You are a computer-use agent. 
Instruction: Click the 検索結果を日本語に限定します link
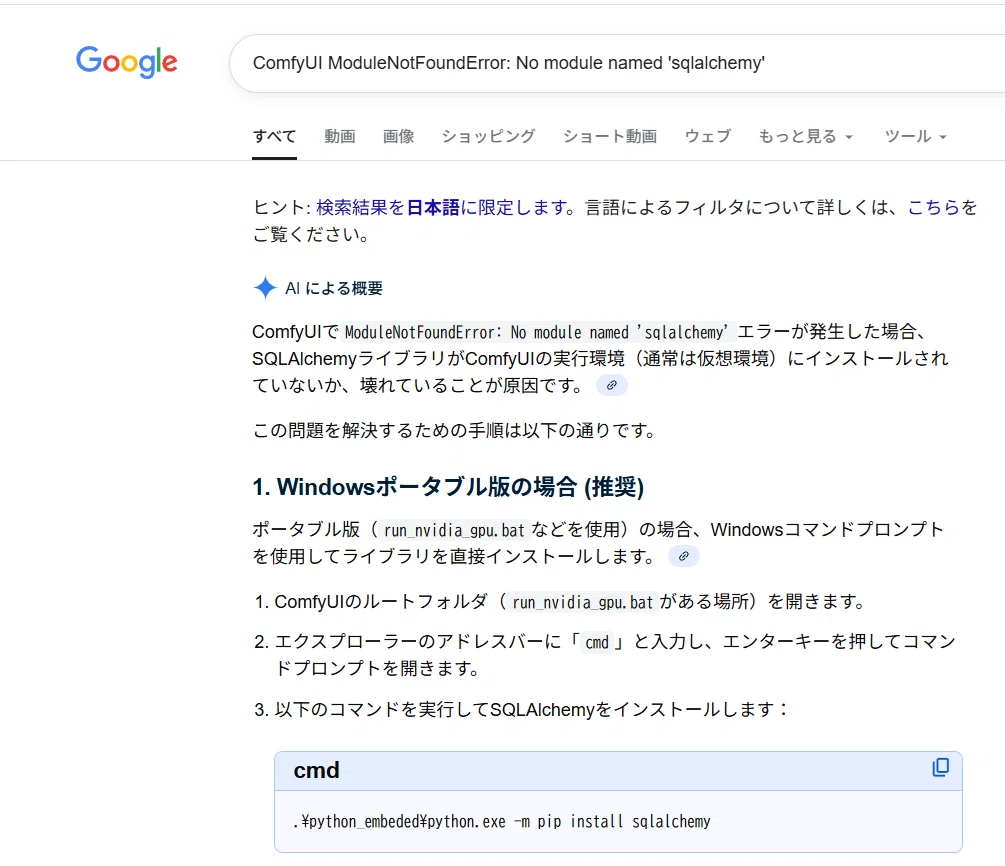pyautogui.click(x=443, y=207)
